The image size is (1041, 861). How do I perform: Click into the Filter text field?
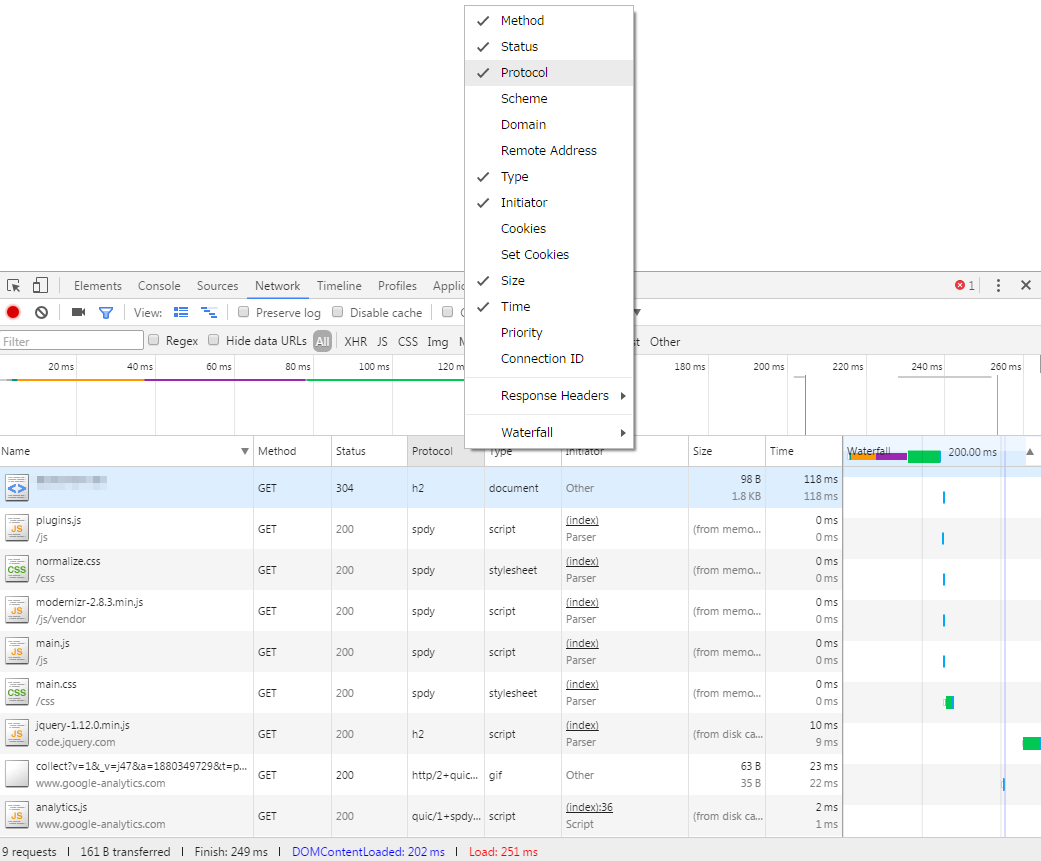click(72, 341)
